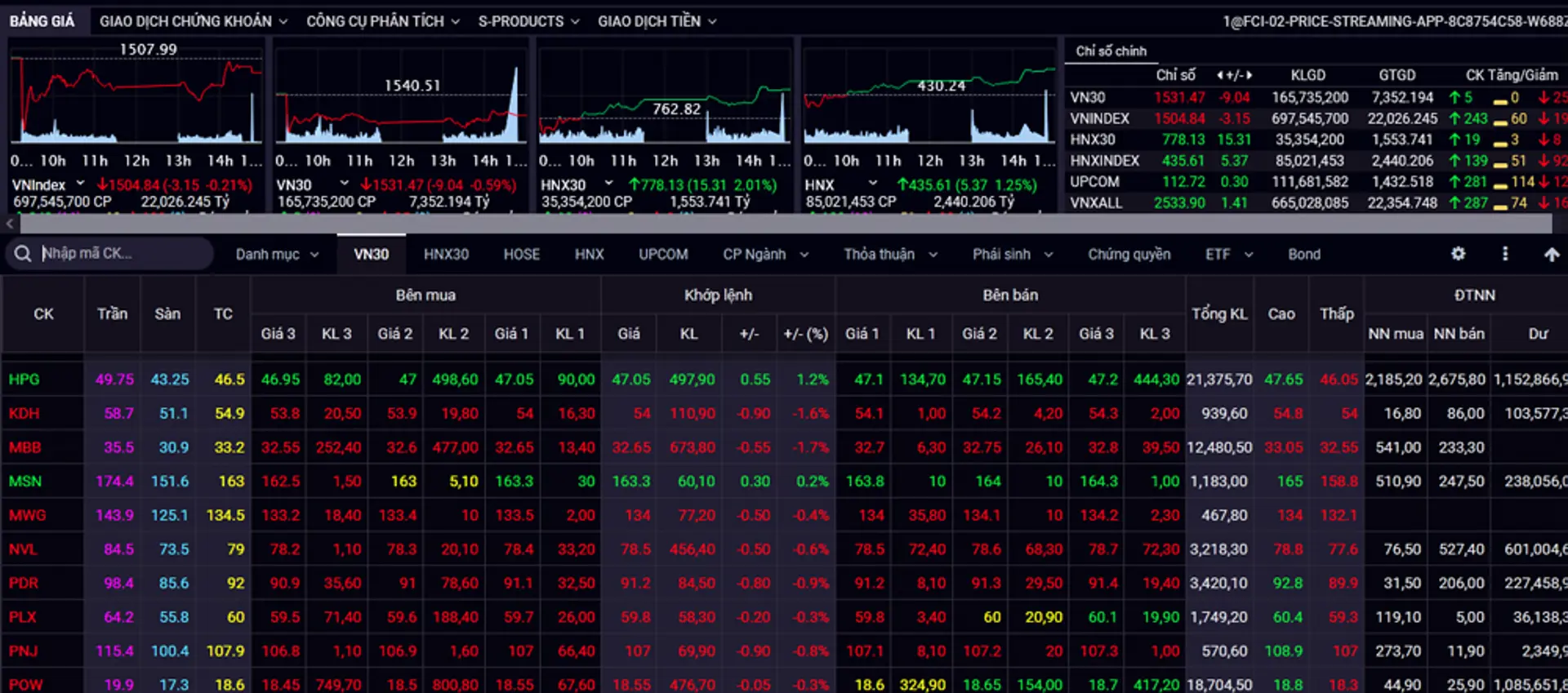
Task: Open HNX30 chart index selector dropdown
Action: pyautogui.click(x=608, y=184)
